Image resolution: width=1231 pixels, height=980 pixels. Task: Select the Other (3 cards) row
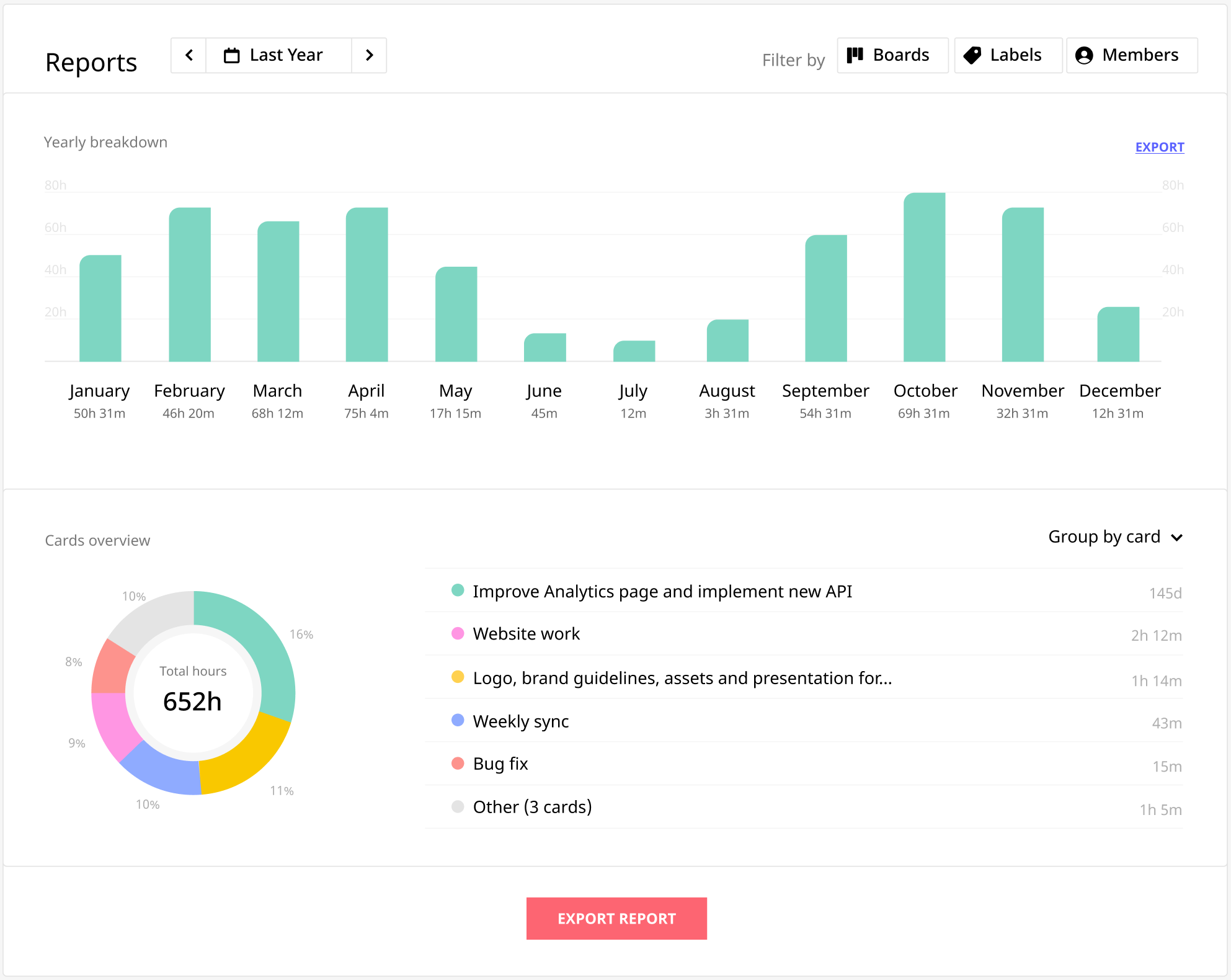point(531,807)
